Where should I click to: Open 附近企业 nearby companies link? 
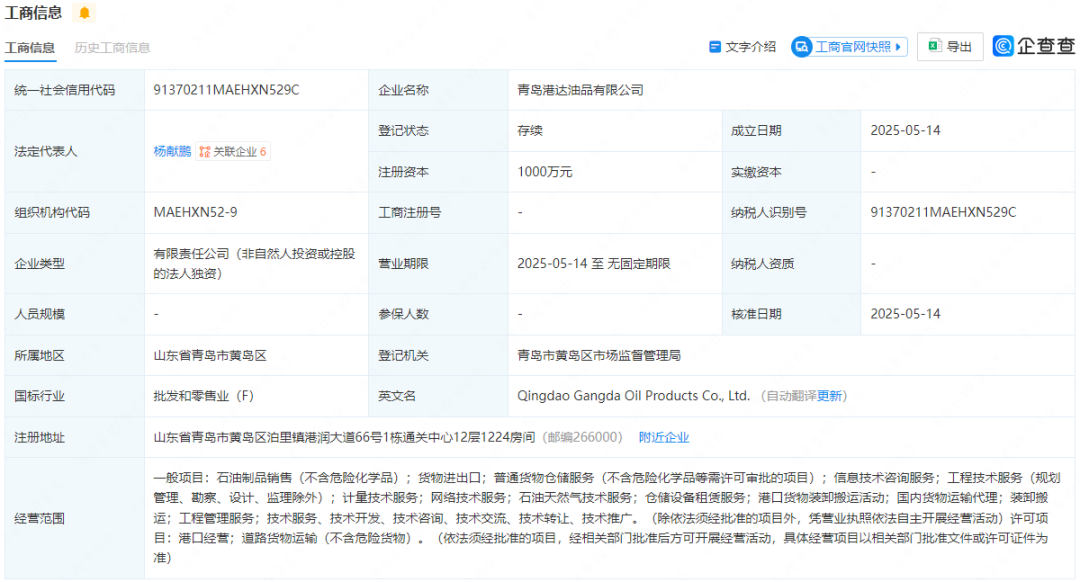coord(664,437)
